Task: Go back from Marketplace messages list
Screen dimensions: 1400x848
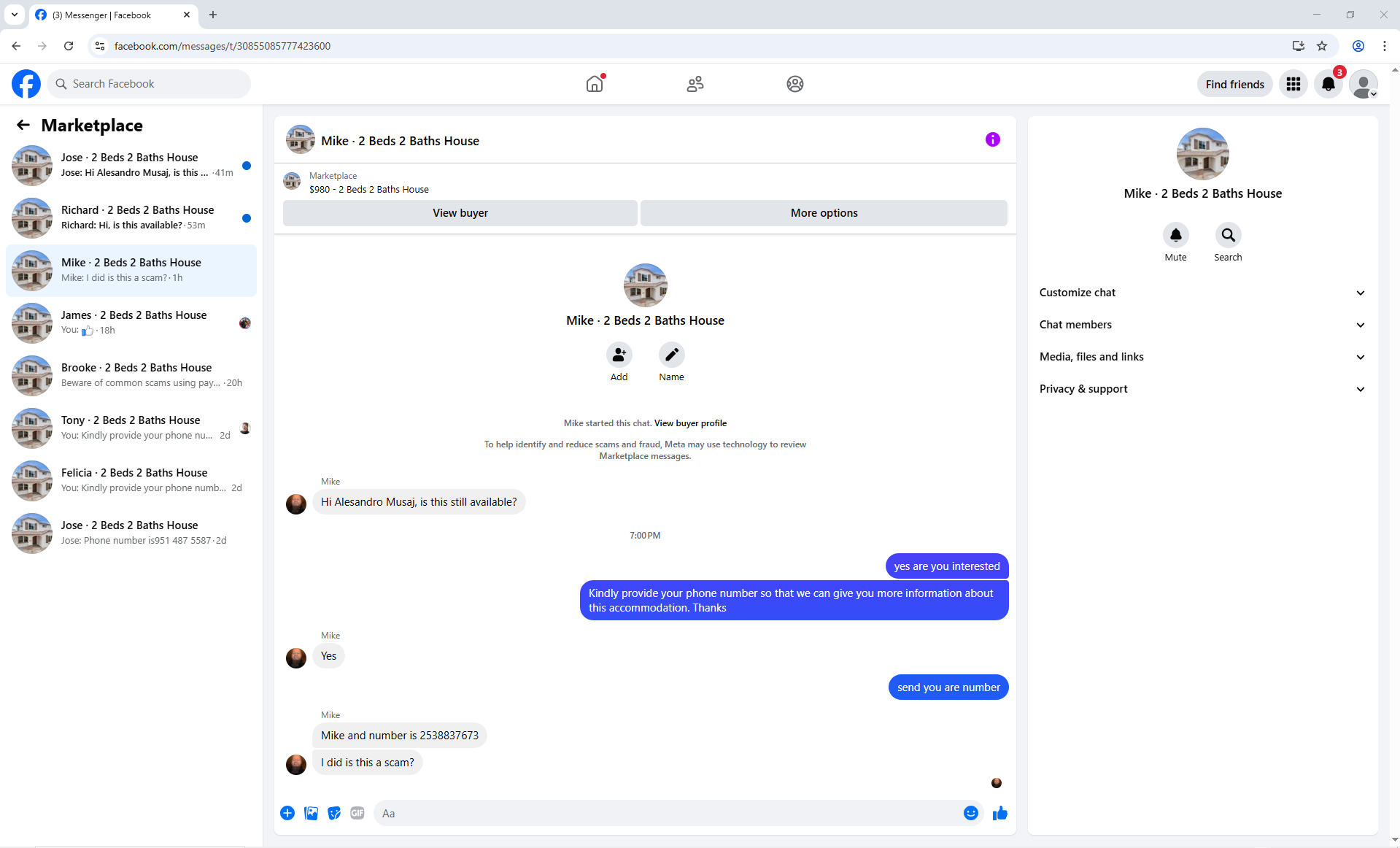Action: 23,125
